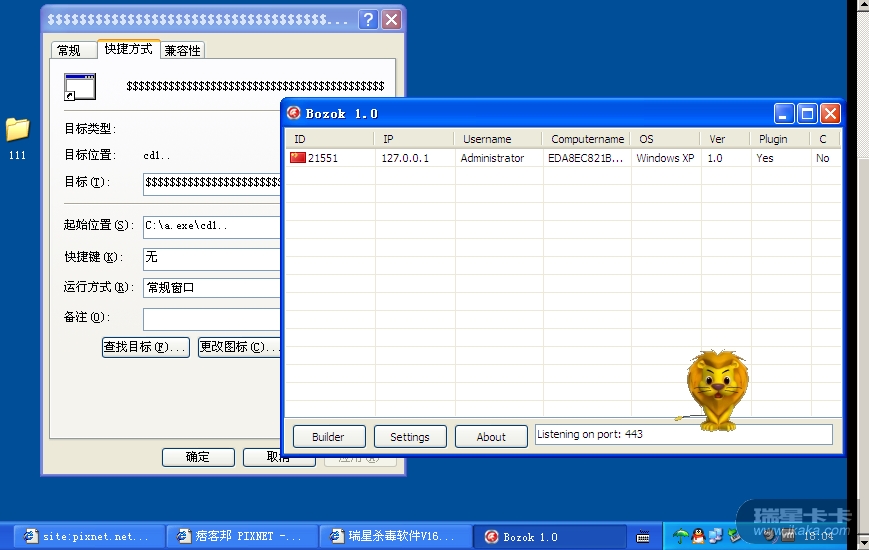Click the VM tray icon next to the clock
This screenshot has width=869, height=550.
788,536
